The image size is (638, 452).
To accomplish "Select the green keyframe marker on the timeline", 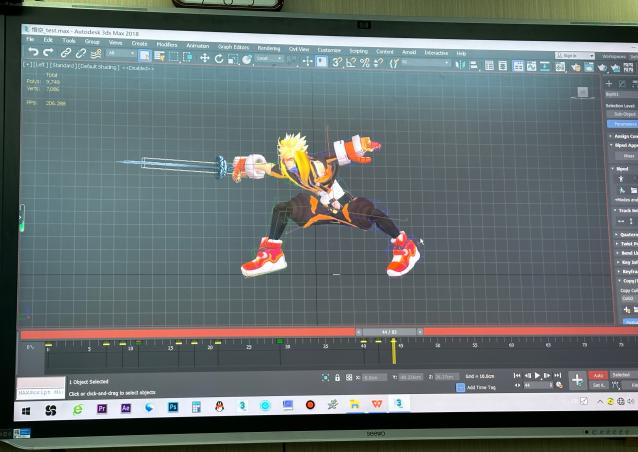I will 280,341.
